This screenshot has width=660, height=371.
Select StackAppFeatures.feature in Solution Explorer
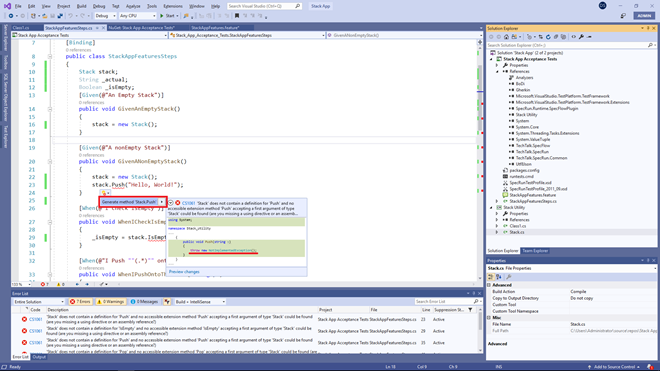[532, 195]
